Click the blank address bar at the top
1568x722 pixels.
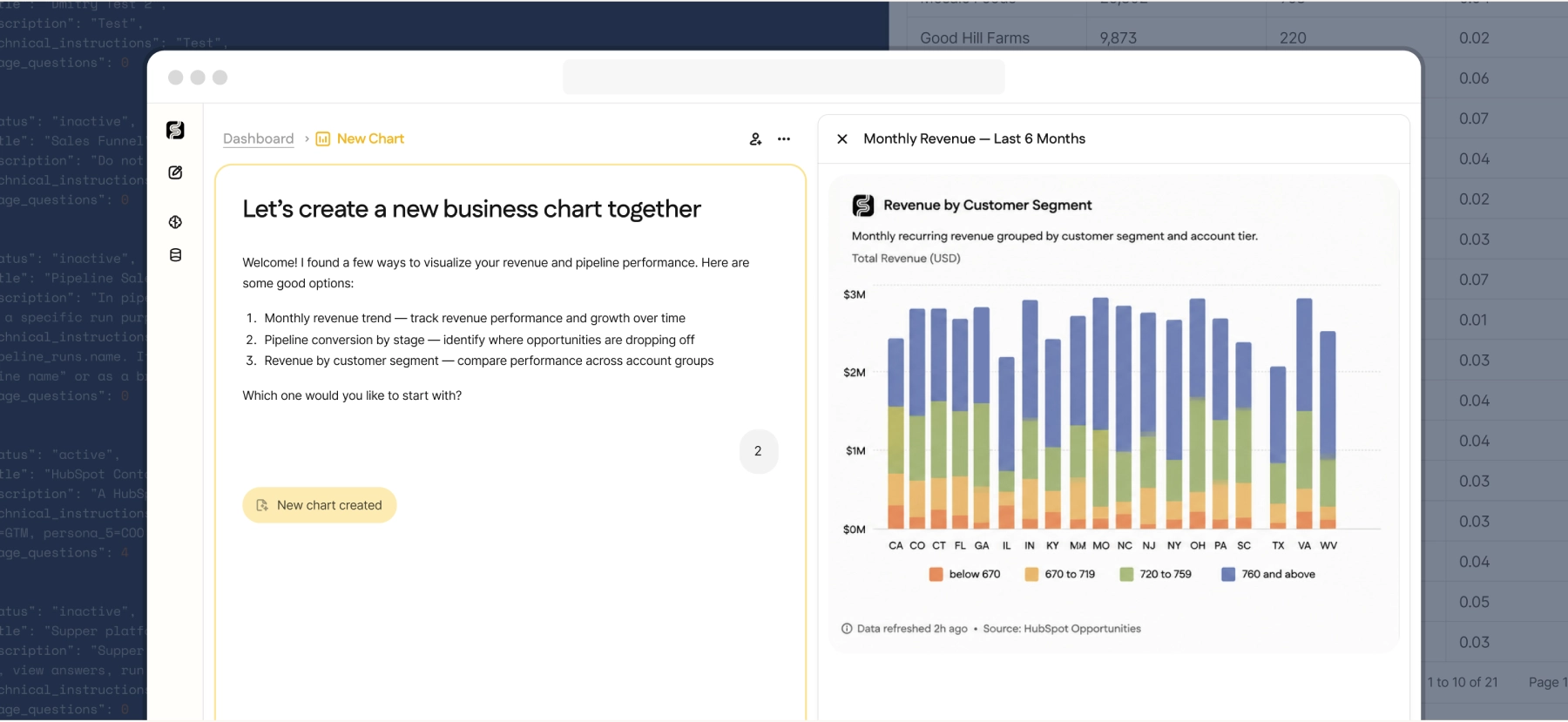click(784, 78)
